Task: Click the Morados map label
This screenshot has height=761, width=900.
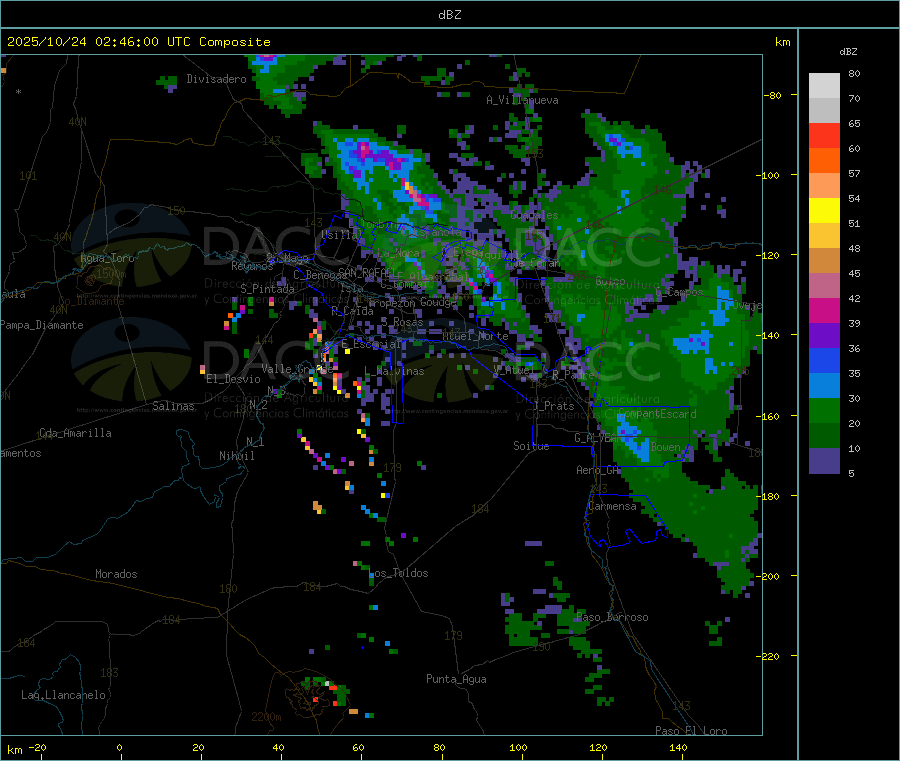Action: [116, 574]
